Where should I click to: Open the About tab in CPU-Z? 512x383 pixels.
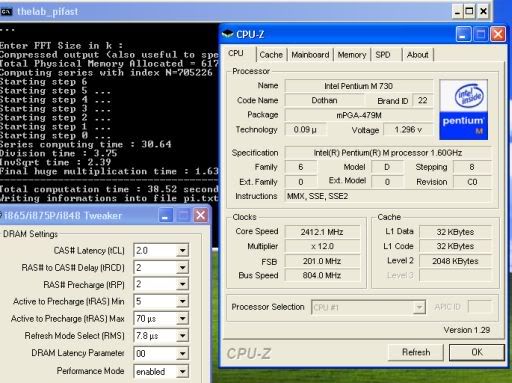pos(418,55)
